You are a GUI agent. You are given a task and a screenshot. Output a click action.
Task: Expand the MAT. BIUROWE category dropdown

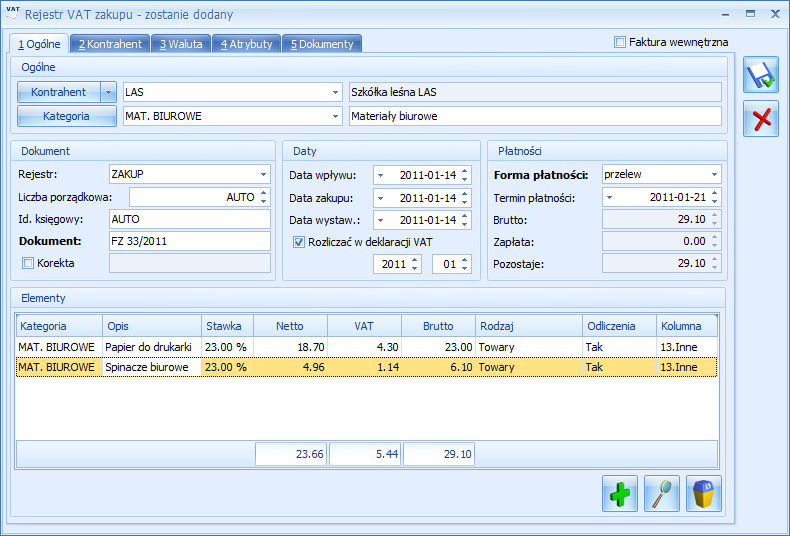pos(335,116)
